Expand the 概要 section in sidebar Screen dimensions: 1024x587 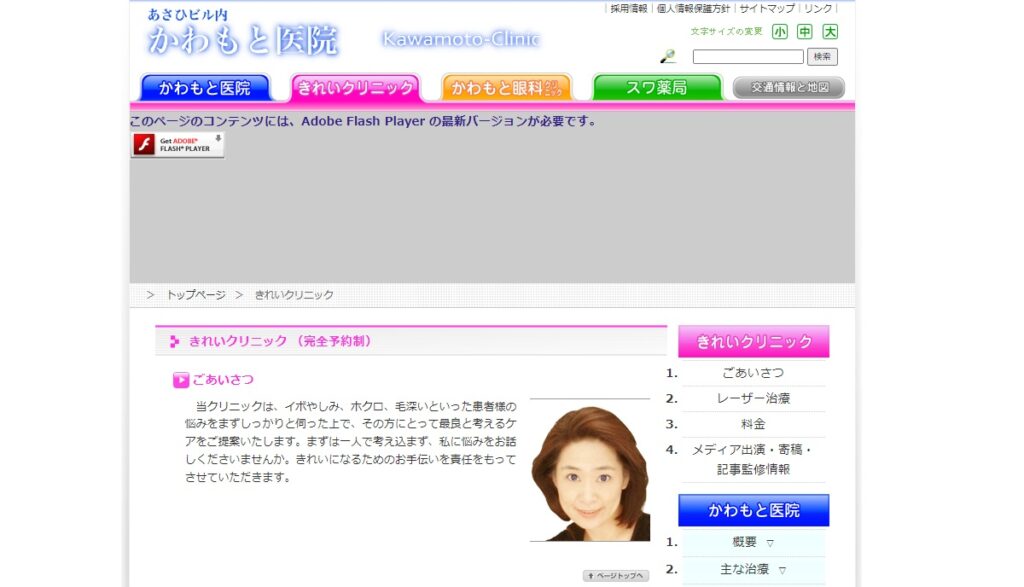click(x=753, y=542)
